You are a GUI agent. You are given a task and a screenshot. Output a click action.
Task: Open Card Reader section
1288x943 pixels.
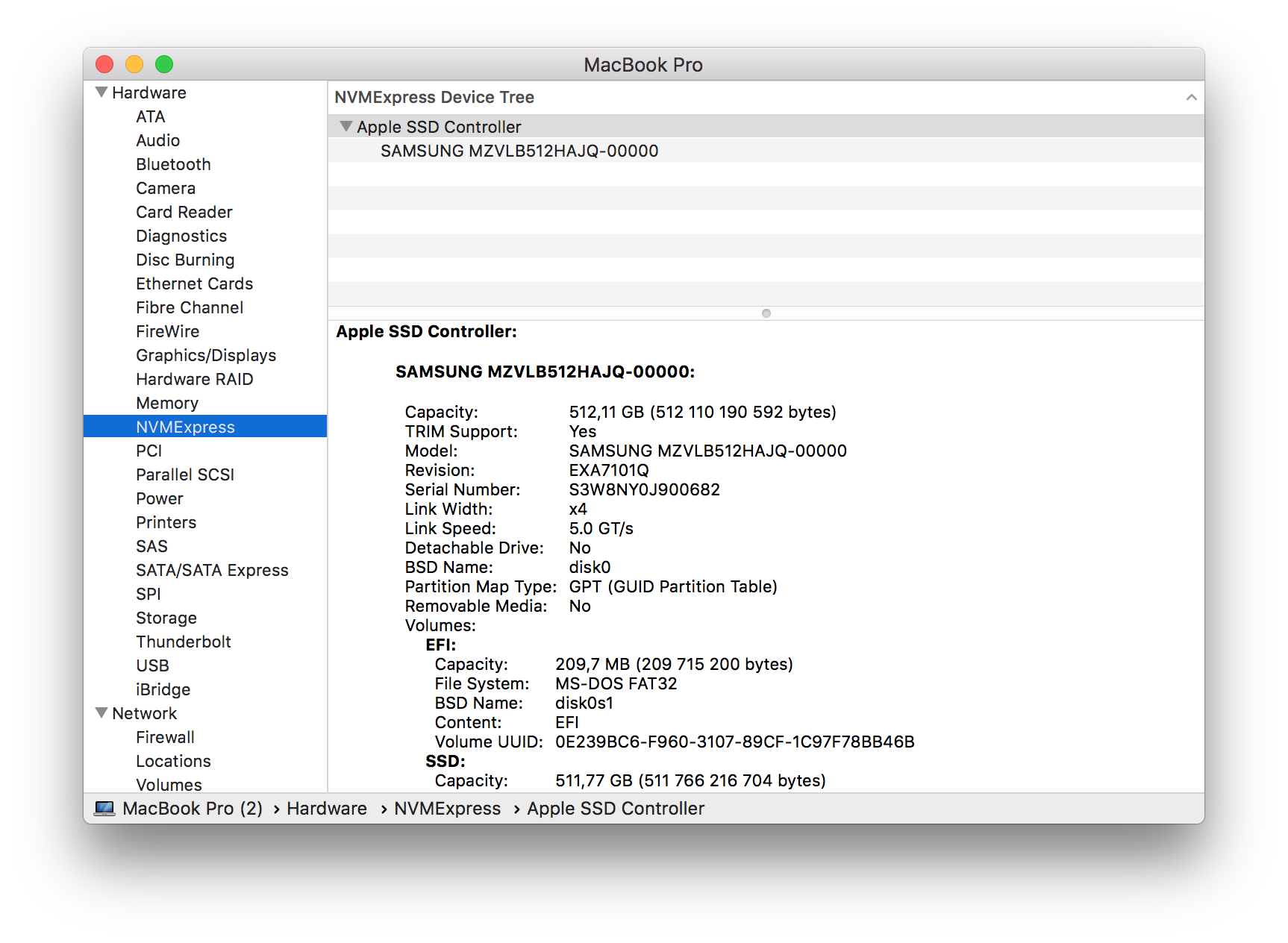pos(184,212)
